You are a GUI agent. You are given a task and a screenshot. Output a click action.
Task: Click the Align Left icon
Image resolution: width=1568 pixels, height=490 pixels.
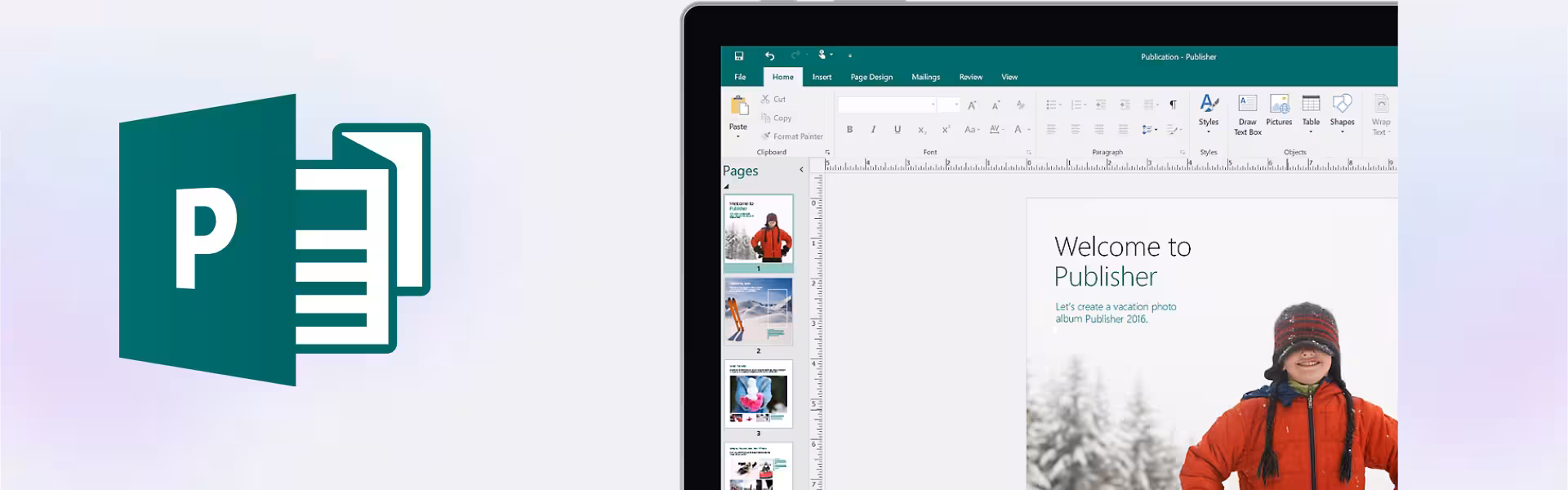coord(1051,129)
